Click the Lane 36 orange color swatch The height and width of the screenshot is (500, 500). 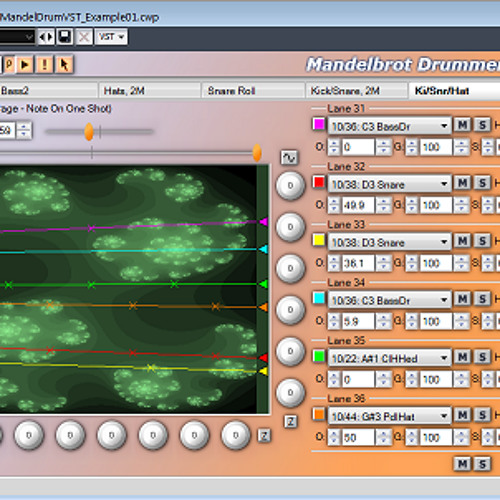point(319,414)
